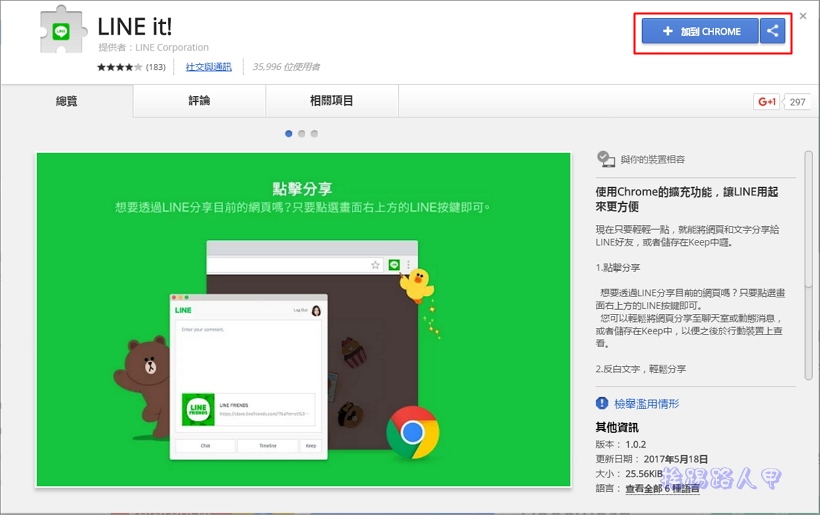Click the 1.點擊分享 description line

[x=618, y=268]
